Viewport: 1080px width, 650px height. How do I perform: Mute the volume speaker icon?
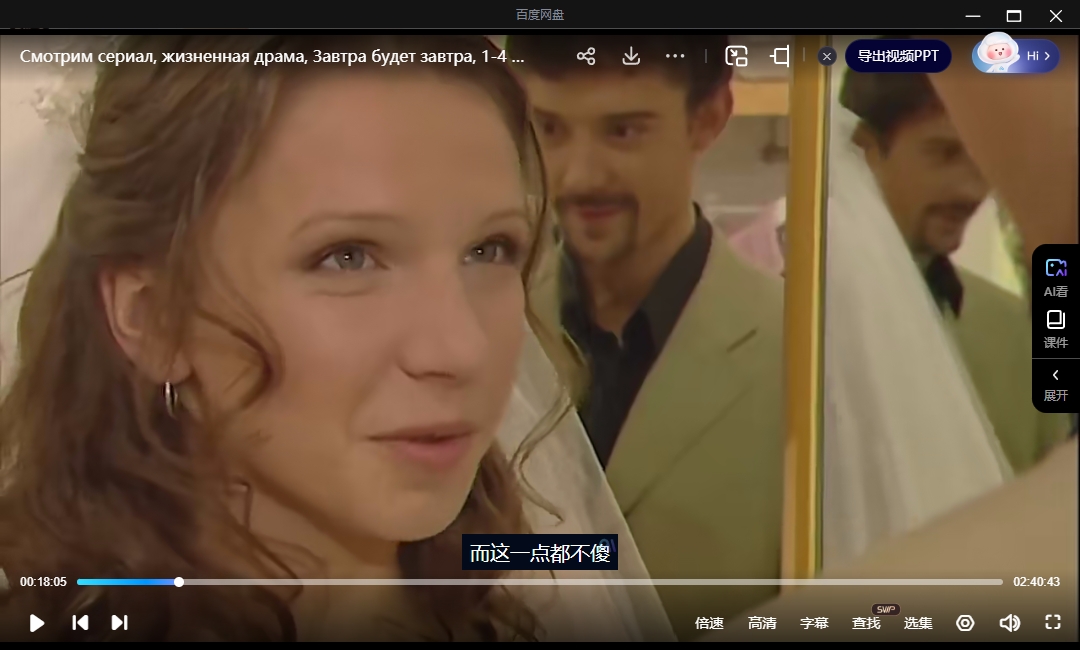(x=1010, y=623)
